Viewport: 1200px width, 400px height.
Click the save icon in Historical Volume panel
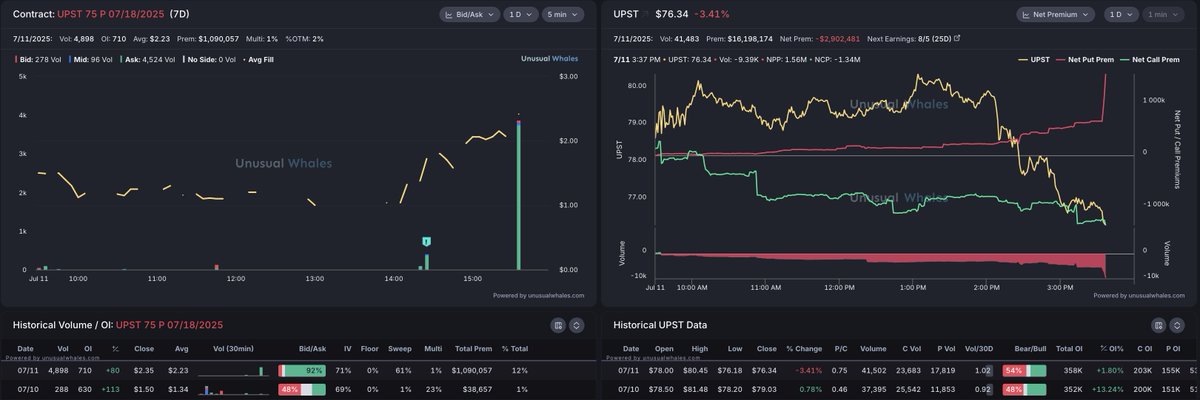click(559, 326)
